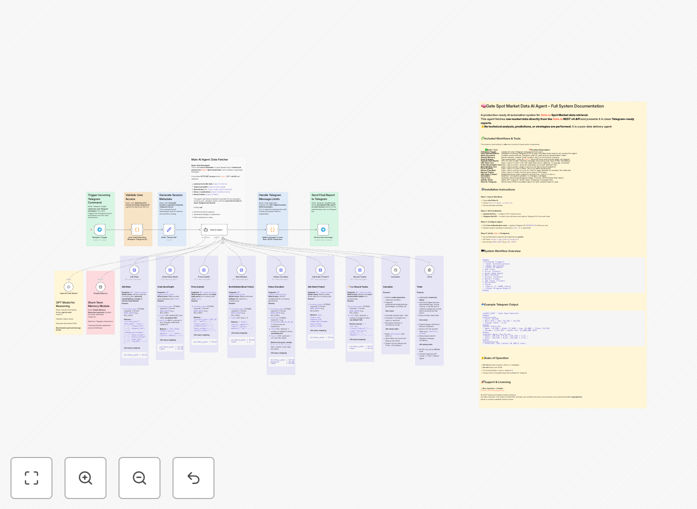Click the Send Final Report to Telegram heading
Viewport: 697px width, 509px height.
323,197
